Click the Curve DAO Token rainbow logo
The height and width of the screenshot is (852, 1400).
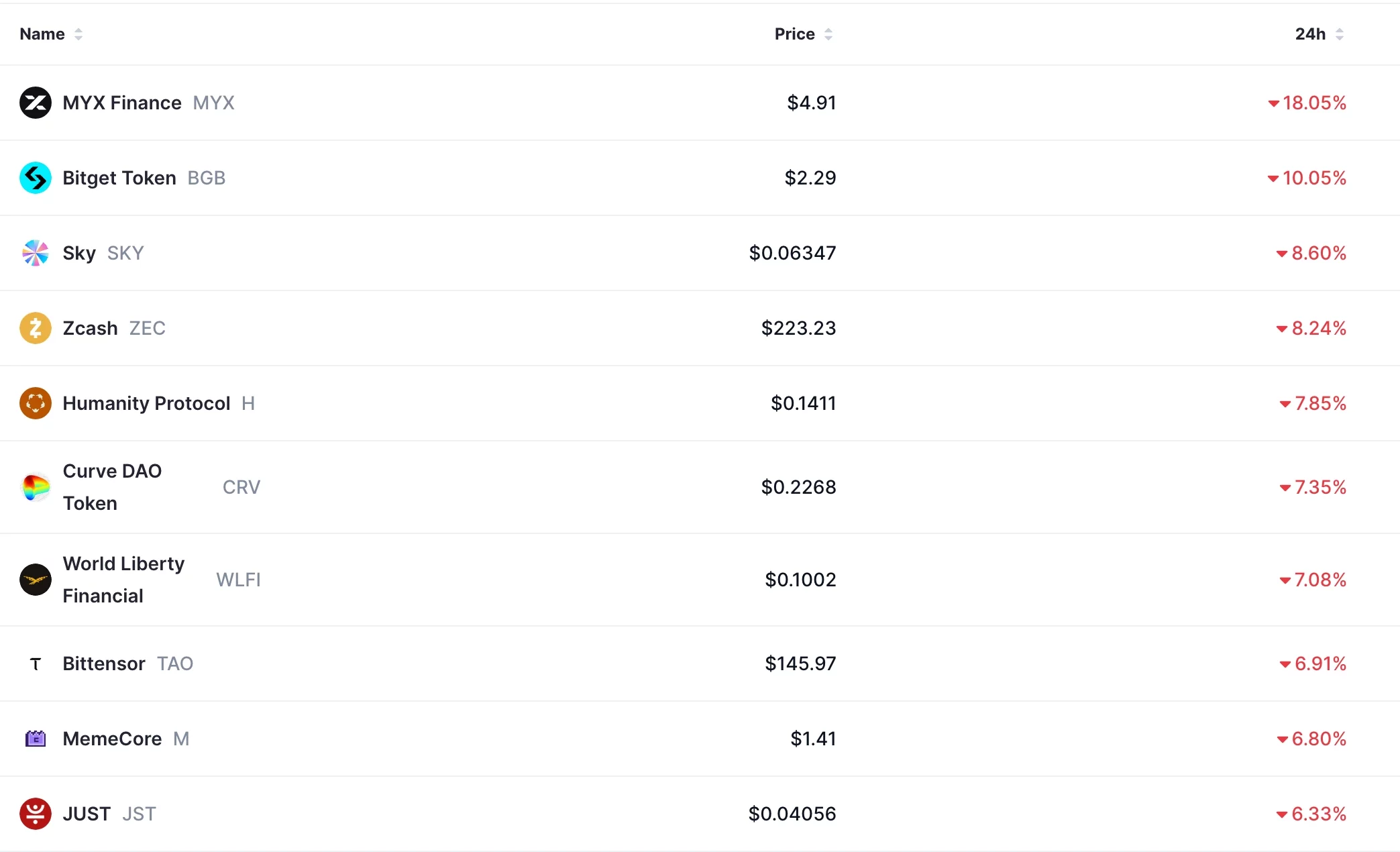click(36, 487)
